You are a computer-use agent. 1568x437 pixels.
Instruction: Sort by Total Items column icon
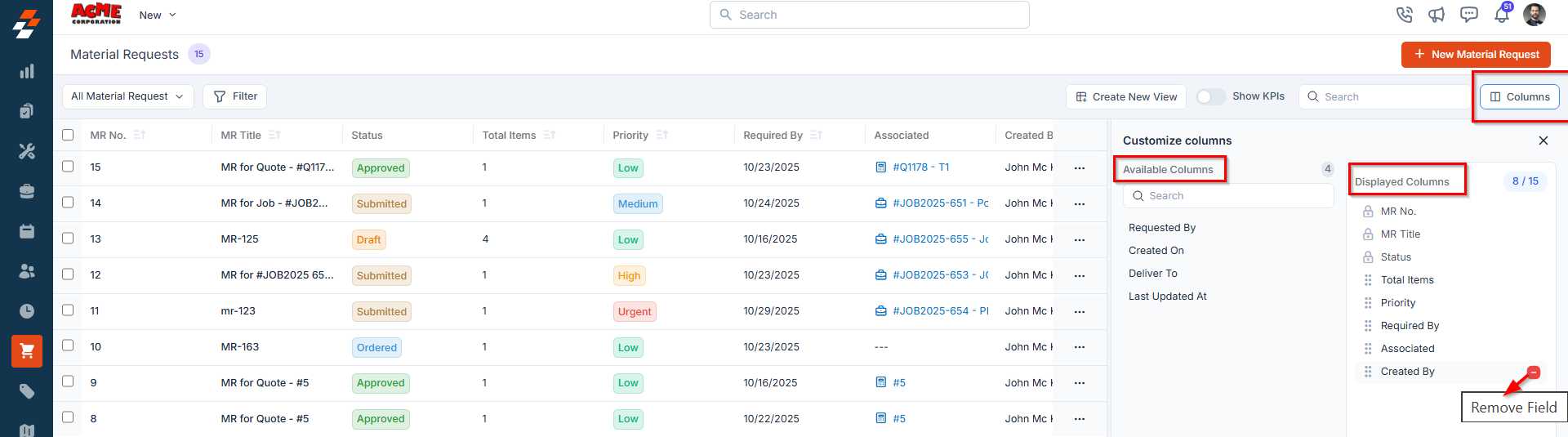click(x=549, y=135)
